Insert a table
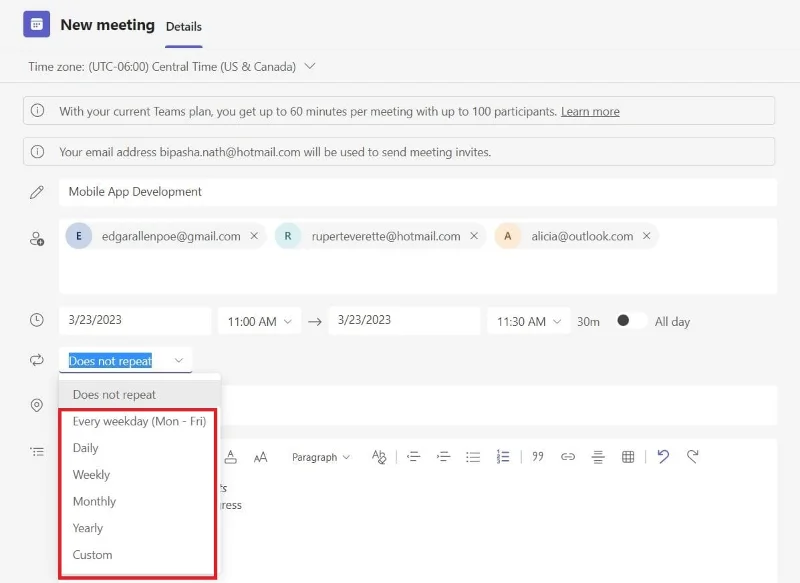The height and width of the screenshot is (583, 800). (x=628, y=457)
